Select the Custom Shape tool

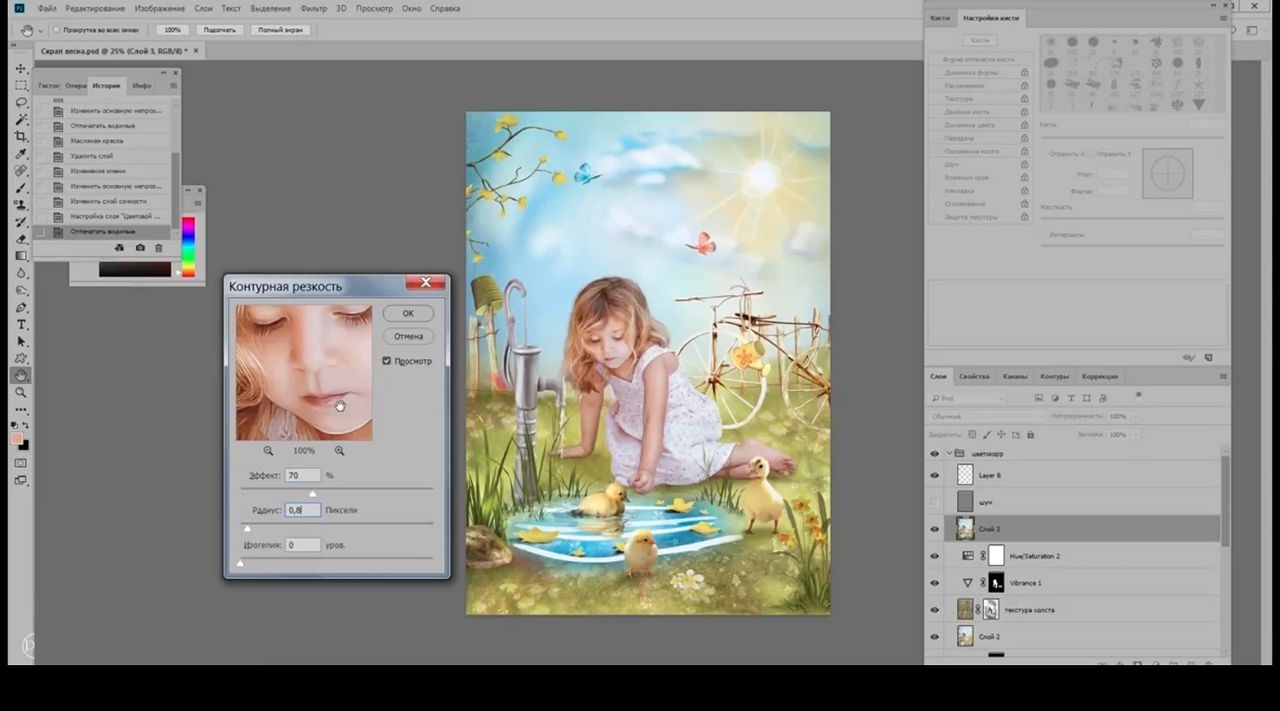click(21, 358)
